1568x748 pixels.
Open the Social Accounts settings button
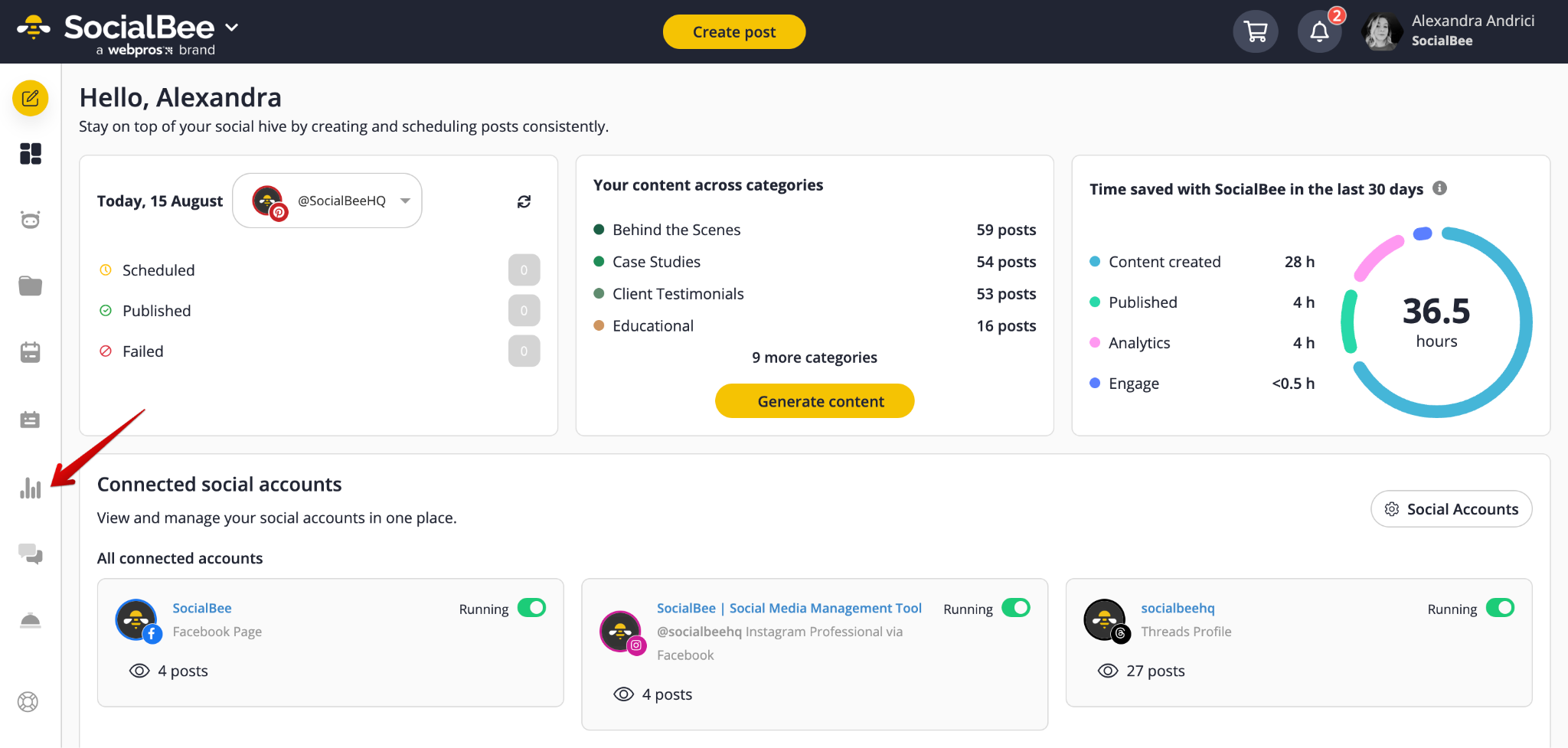[1452, 509]
